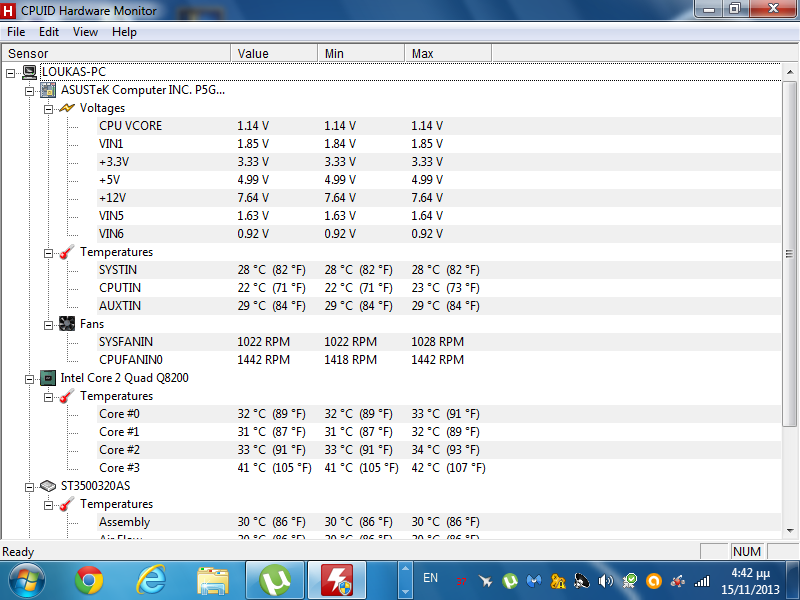Click the satellite dish tray icon
800x600 pixels.
582,581
